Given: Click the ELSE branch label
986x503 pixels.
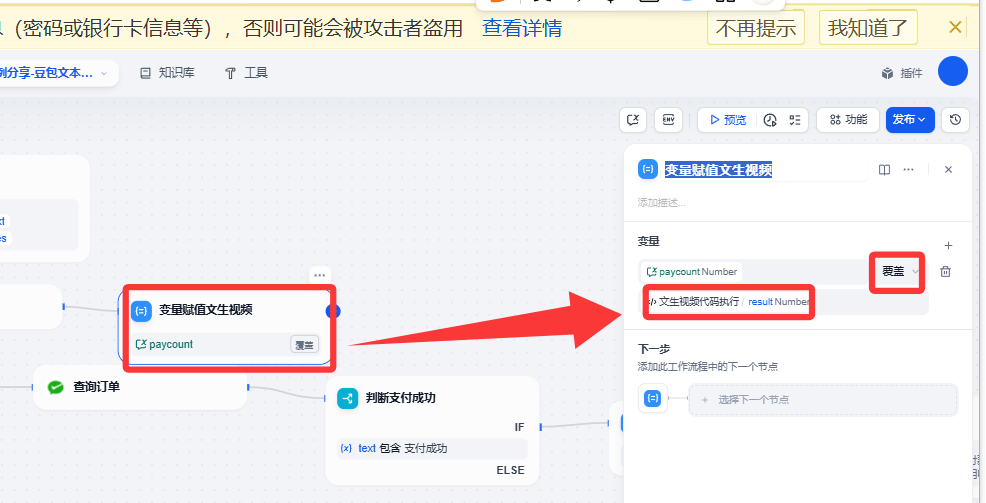Looking at the screenshot, I should pyautogui.click(x=510, y=470).
